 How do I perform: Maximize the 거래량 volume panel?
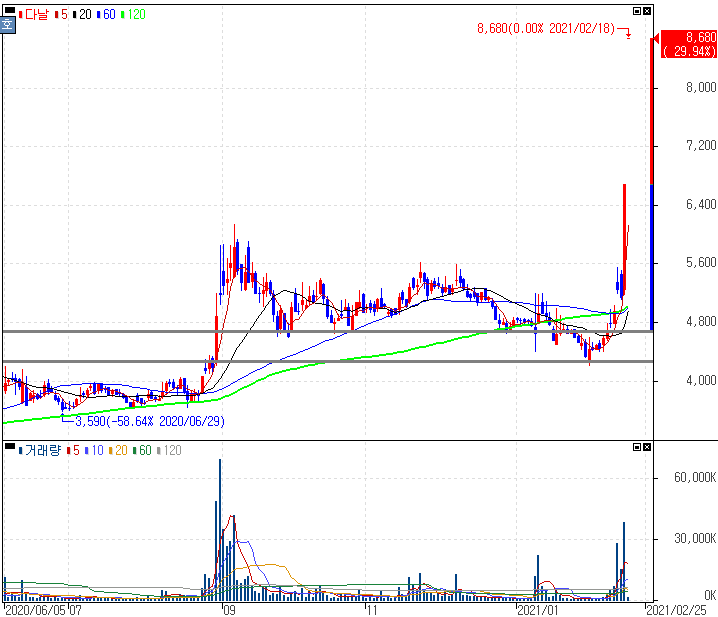tap(637, 447)
